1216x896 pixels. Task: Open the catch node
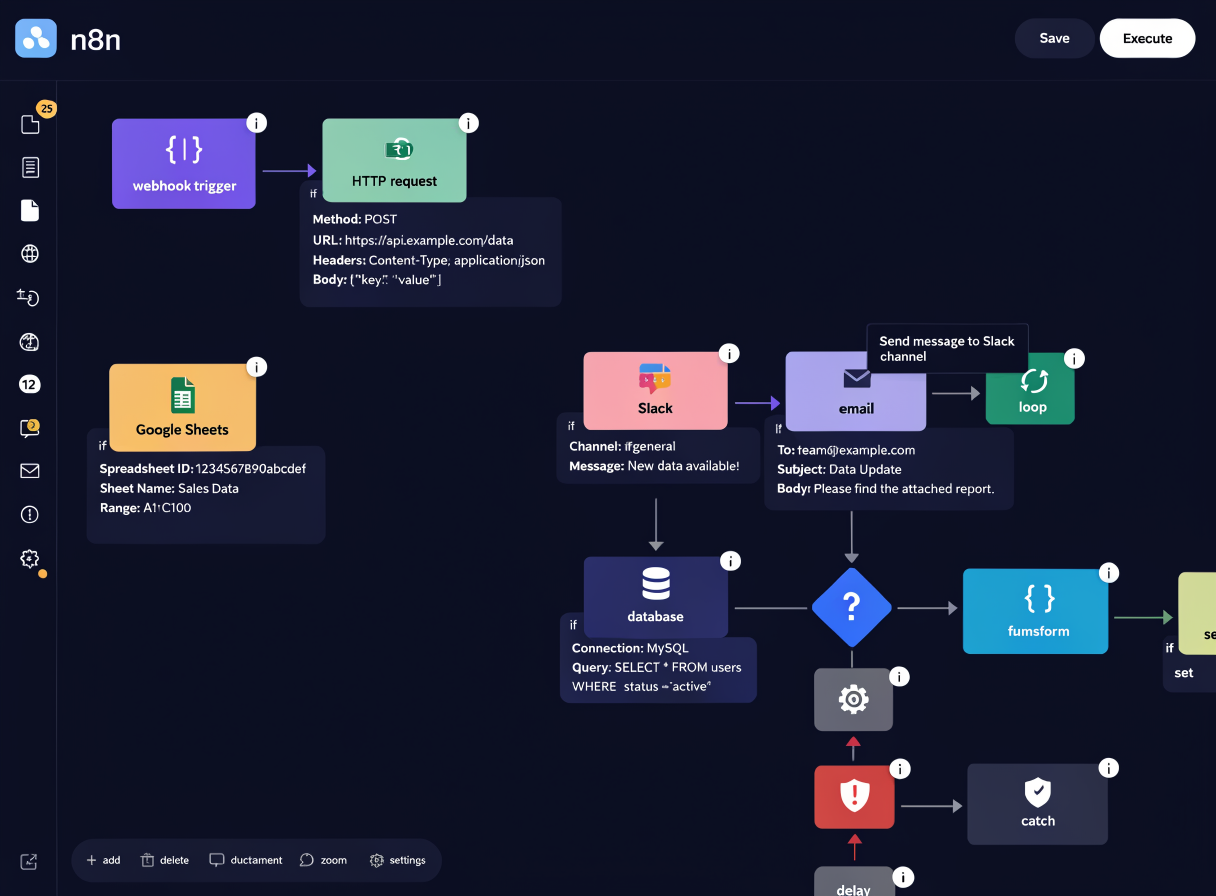[1037, 804]
